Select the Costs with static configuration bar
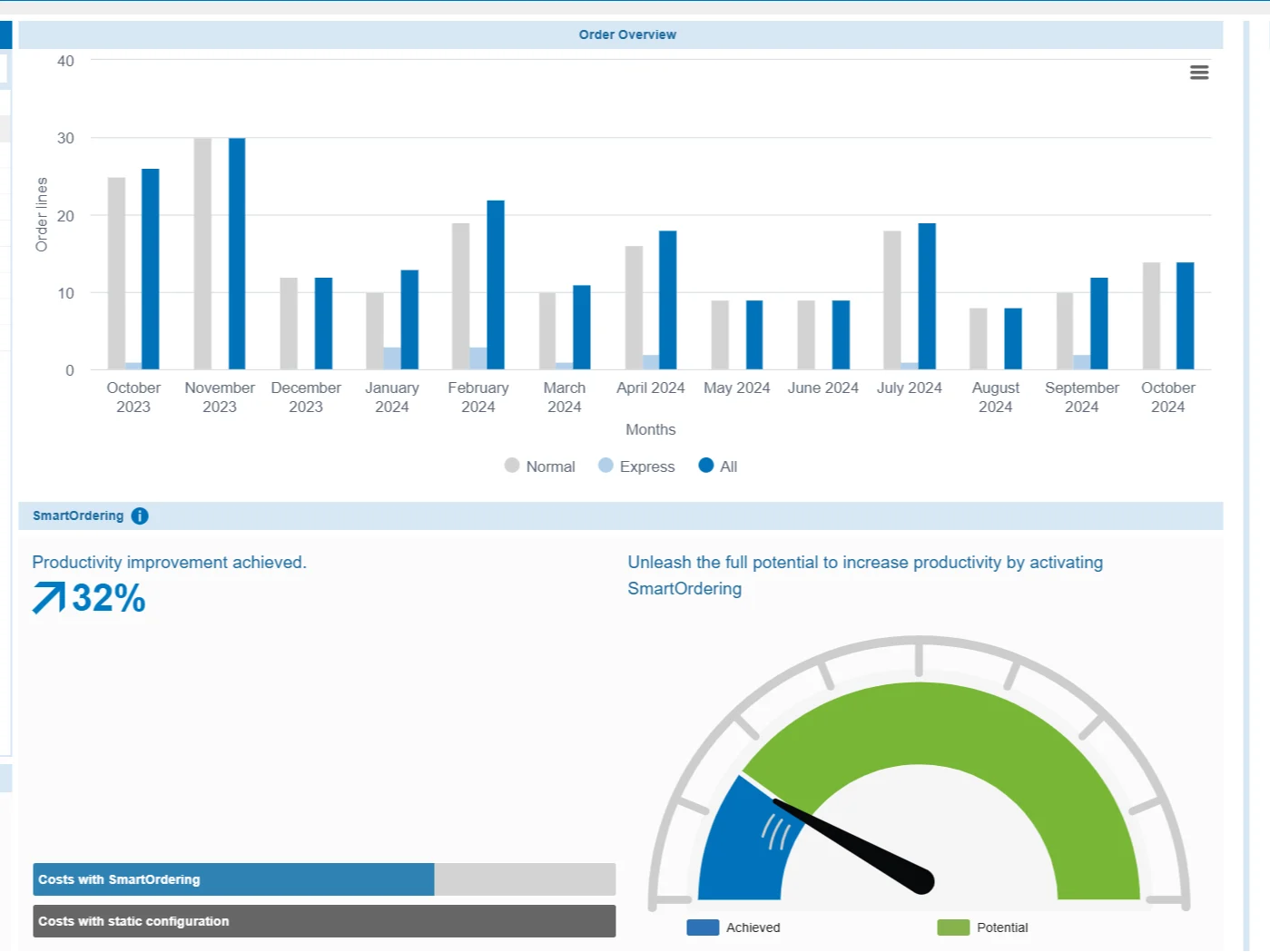1270x952 pixels. click(324, 921)
